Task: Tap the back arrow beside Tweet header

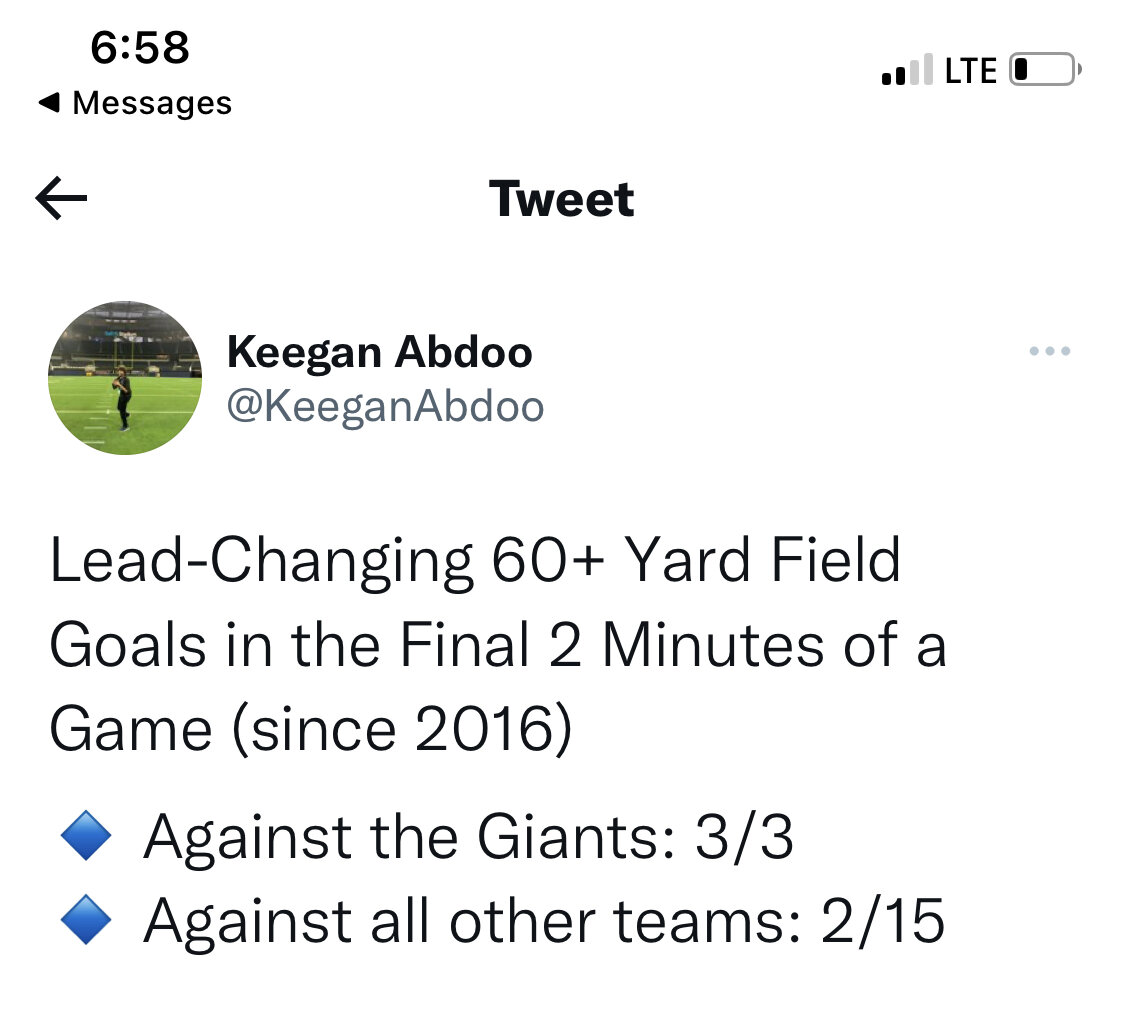Action: click(61, 199)
